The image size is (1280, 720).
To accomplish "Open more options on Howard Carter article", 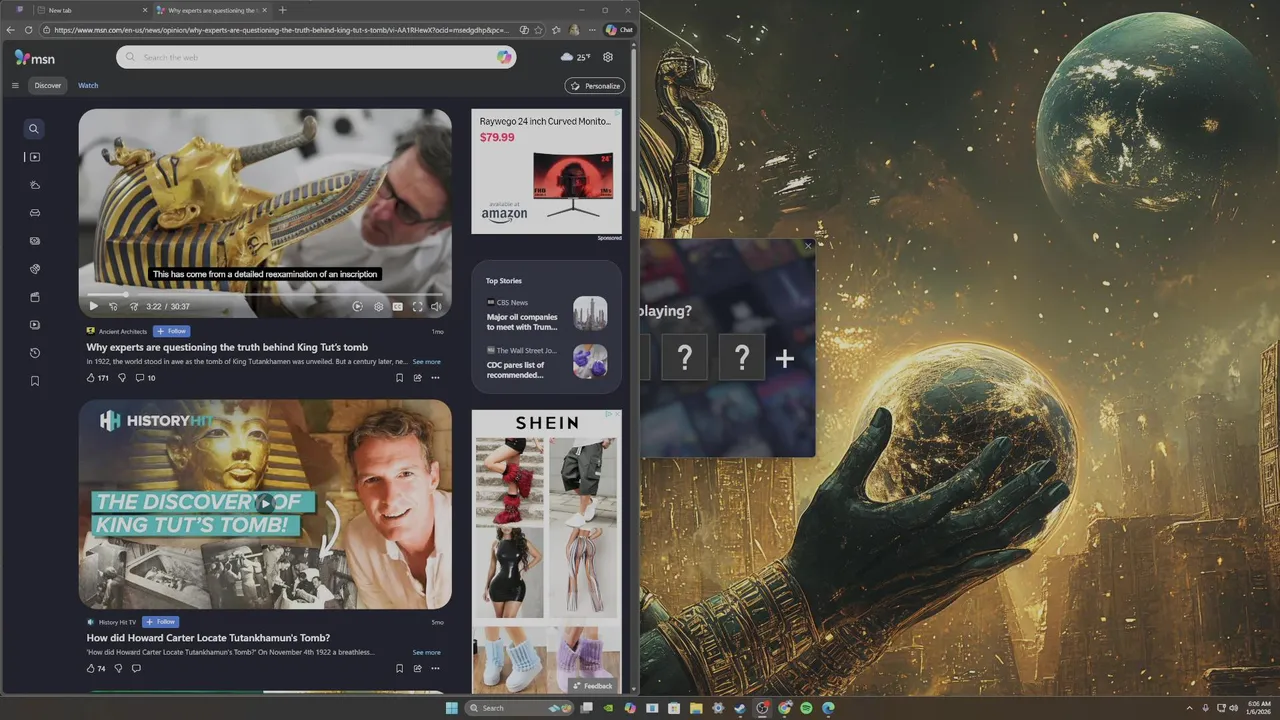I will point(435,669).
